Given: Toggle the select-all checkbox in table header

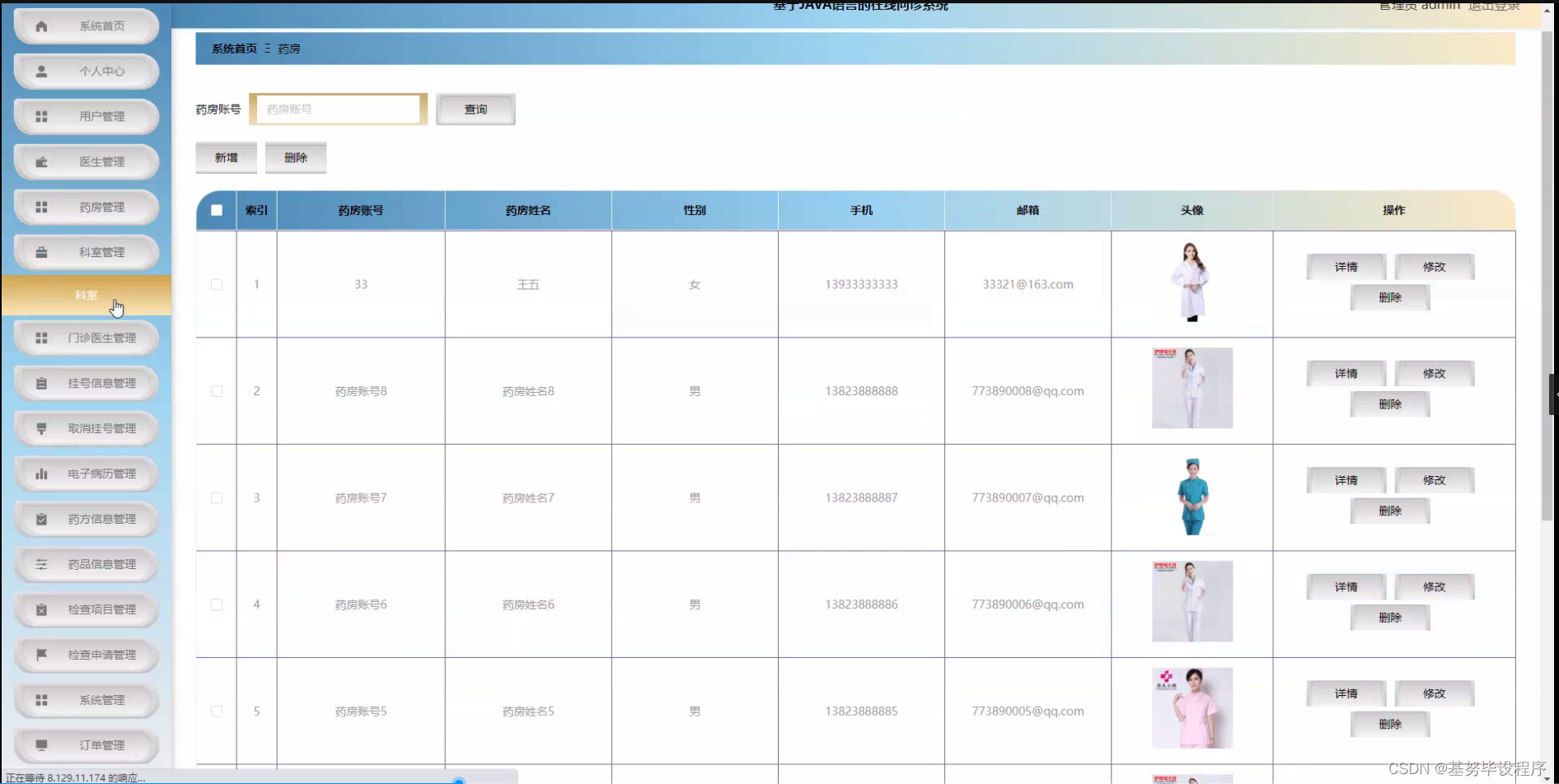Looking at the screenshot, I should tap(217, 210).
